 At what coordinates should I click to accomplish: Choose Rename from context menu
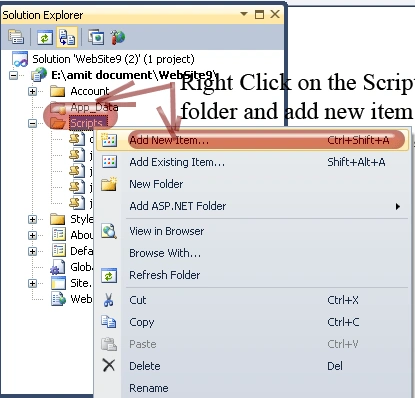pyautogui.click(x=252, y=388)
